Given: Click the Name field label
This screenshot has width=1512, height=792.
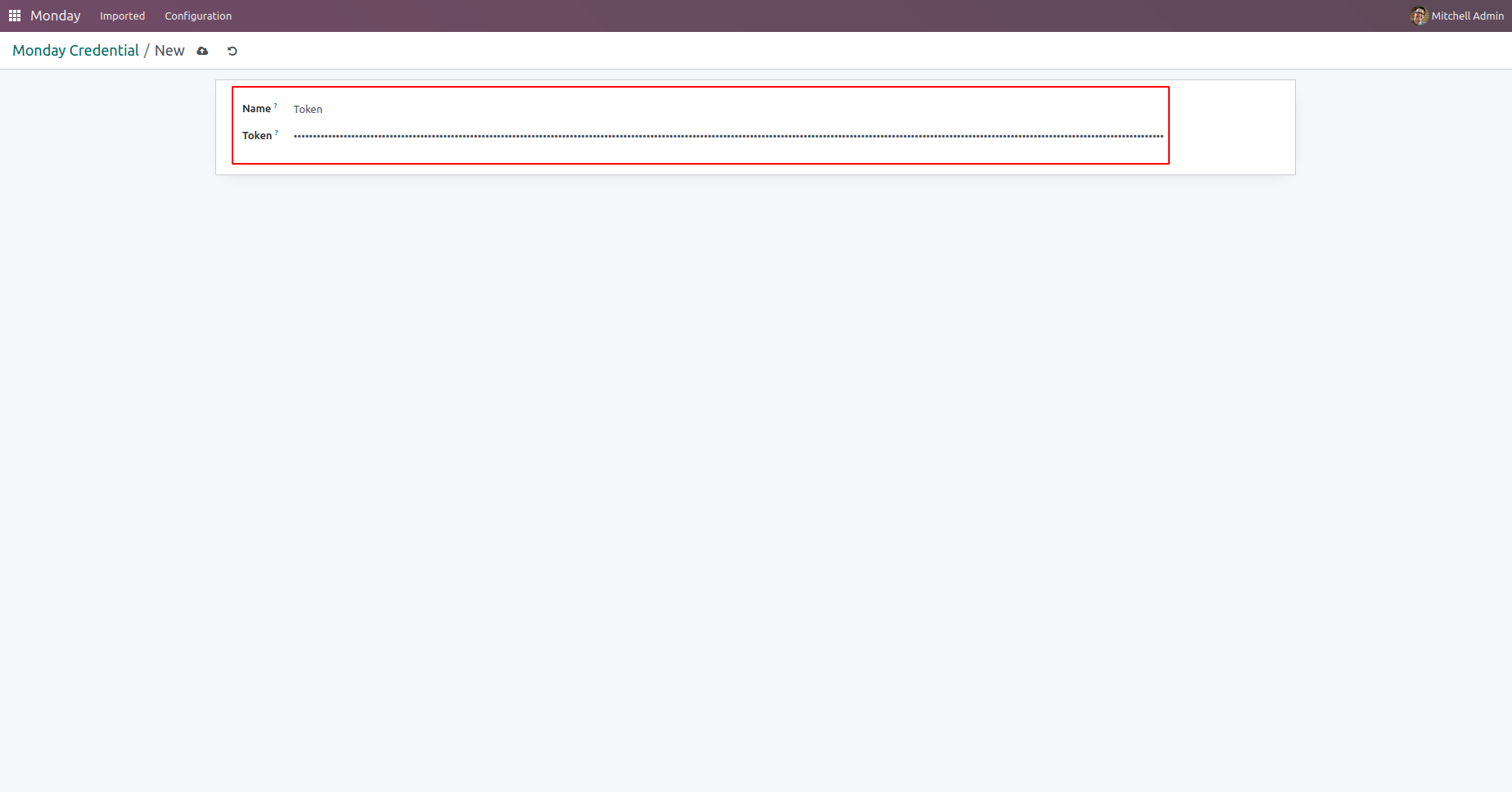Looking at the screenshot, I should [x=256, y=109].
